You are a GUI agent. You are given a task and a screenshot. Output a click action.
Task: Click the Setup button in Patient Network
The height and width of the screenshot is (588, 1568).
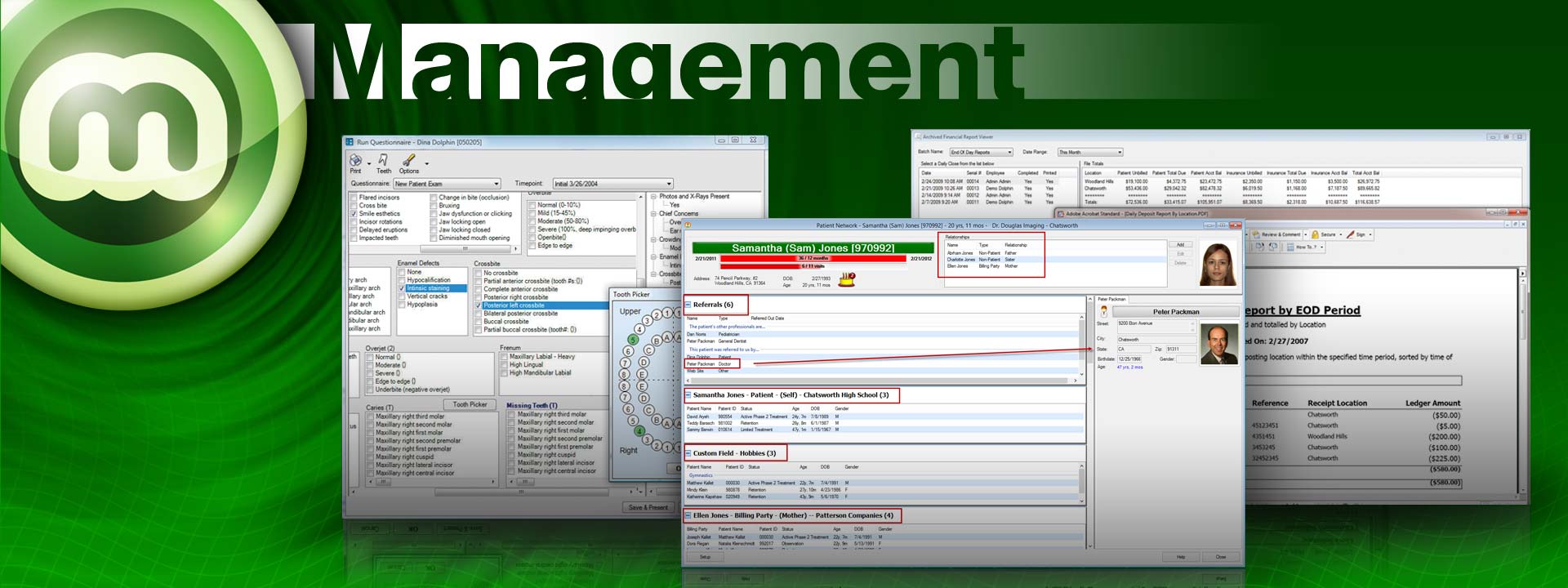click(705, 557)
